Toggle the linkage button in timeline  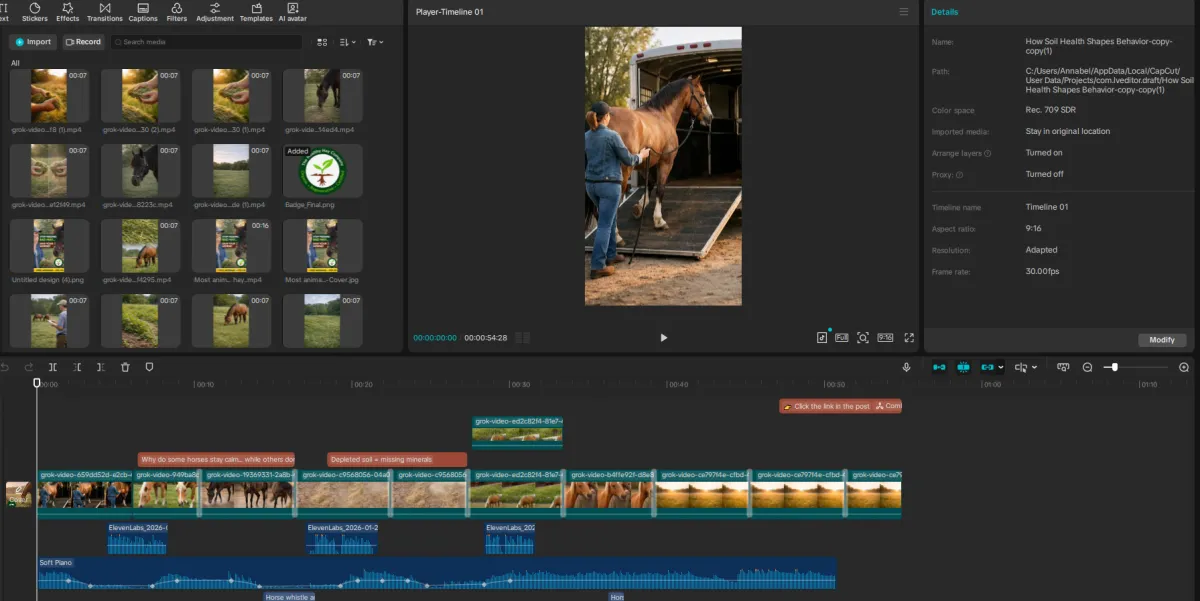pos(989,367)
